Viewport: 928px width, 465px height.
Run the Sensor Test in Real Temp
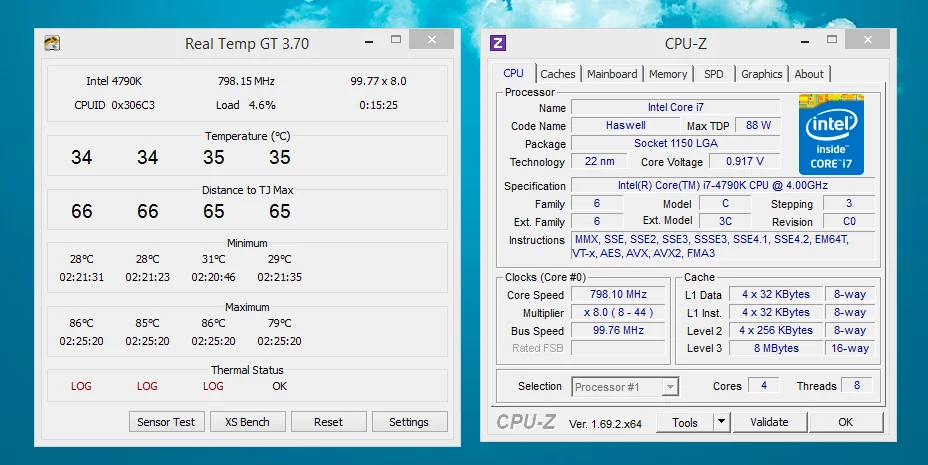pyautogui.click(x=166, y=422)
